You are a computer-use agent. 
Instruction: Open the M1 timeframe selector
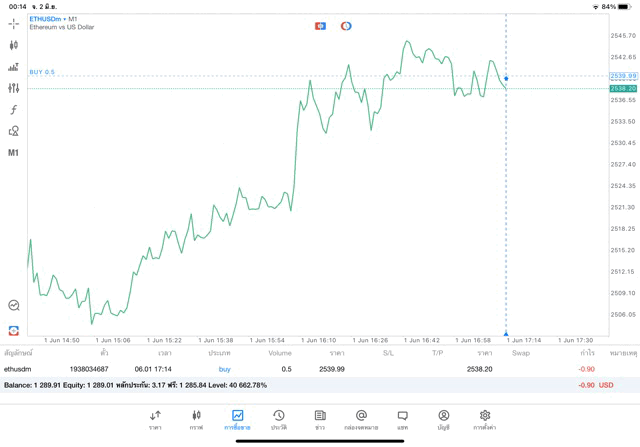14,153
